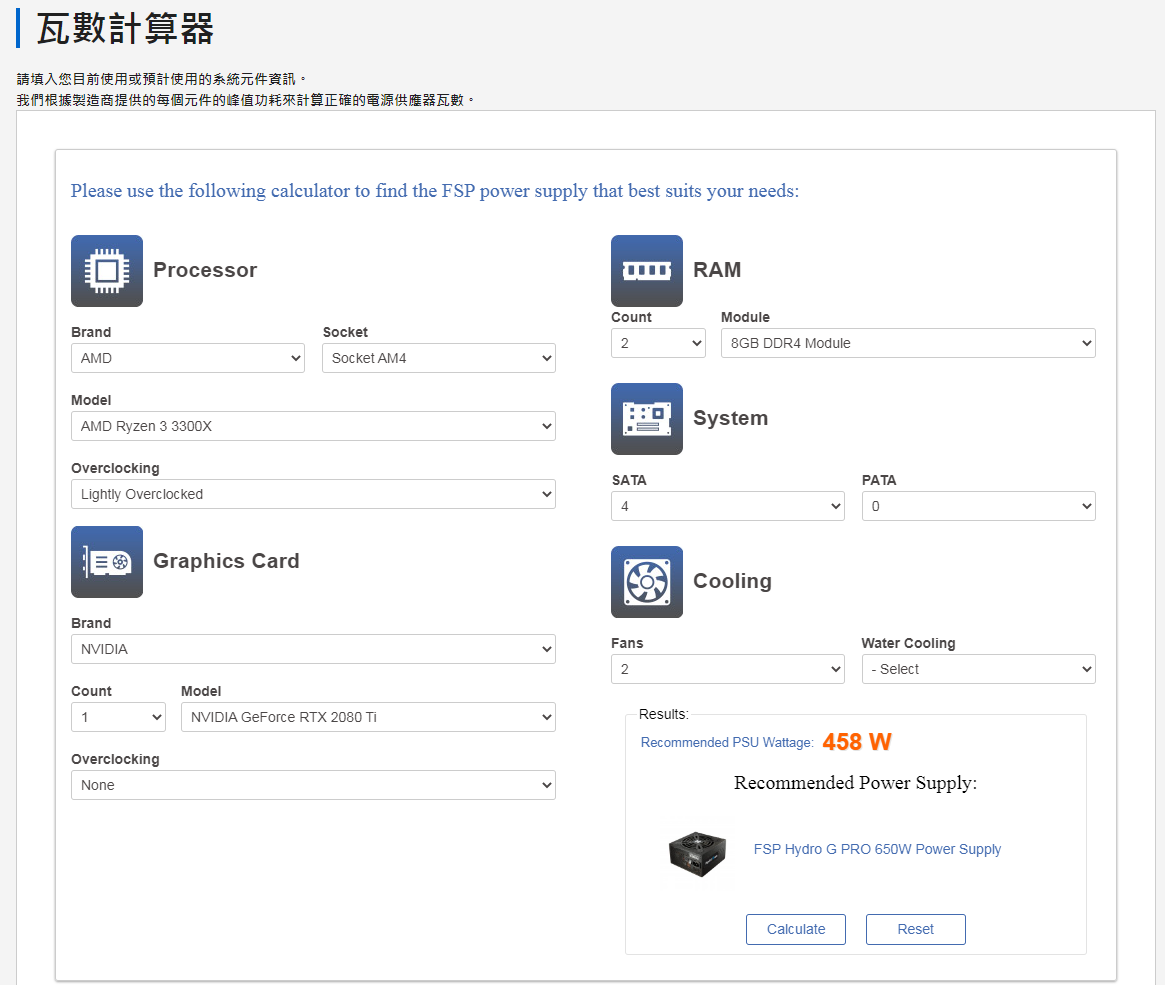This screenshot has width=1165, height=985.
Task: Open the graphics Brand dropdown showing NVIDIA
Action: click(314, 649)
